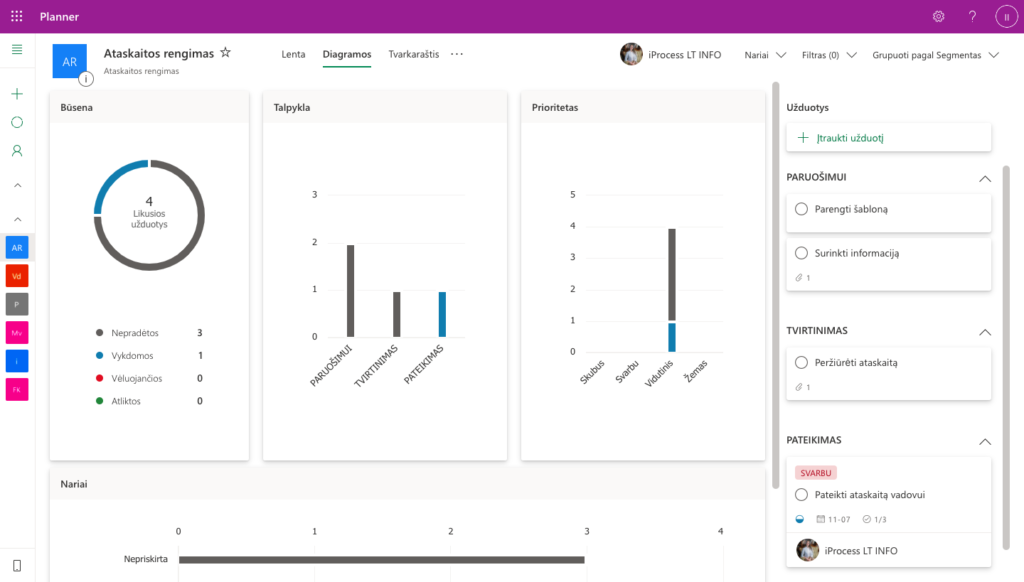
Task: Collapse the PARUOŠIMUI section
Action: pyautogui.click(x=984, y=178)
